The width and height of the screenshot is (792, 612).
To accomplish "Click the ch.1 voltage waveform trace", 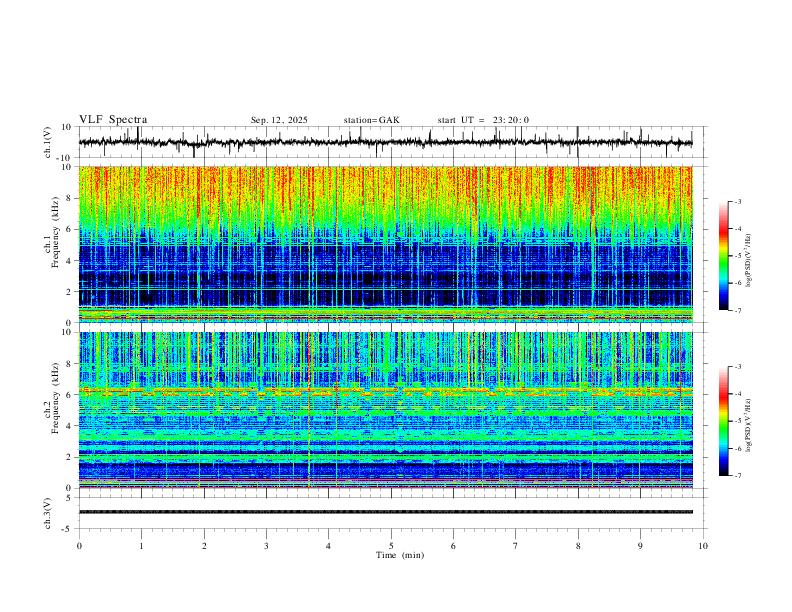I will 385,142.
